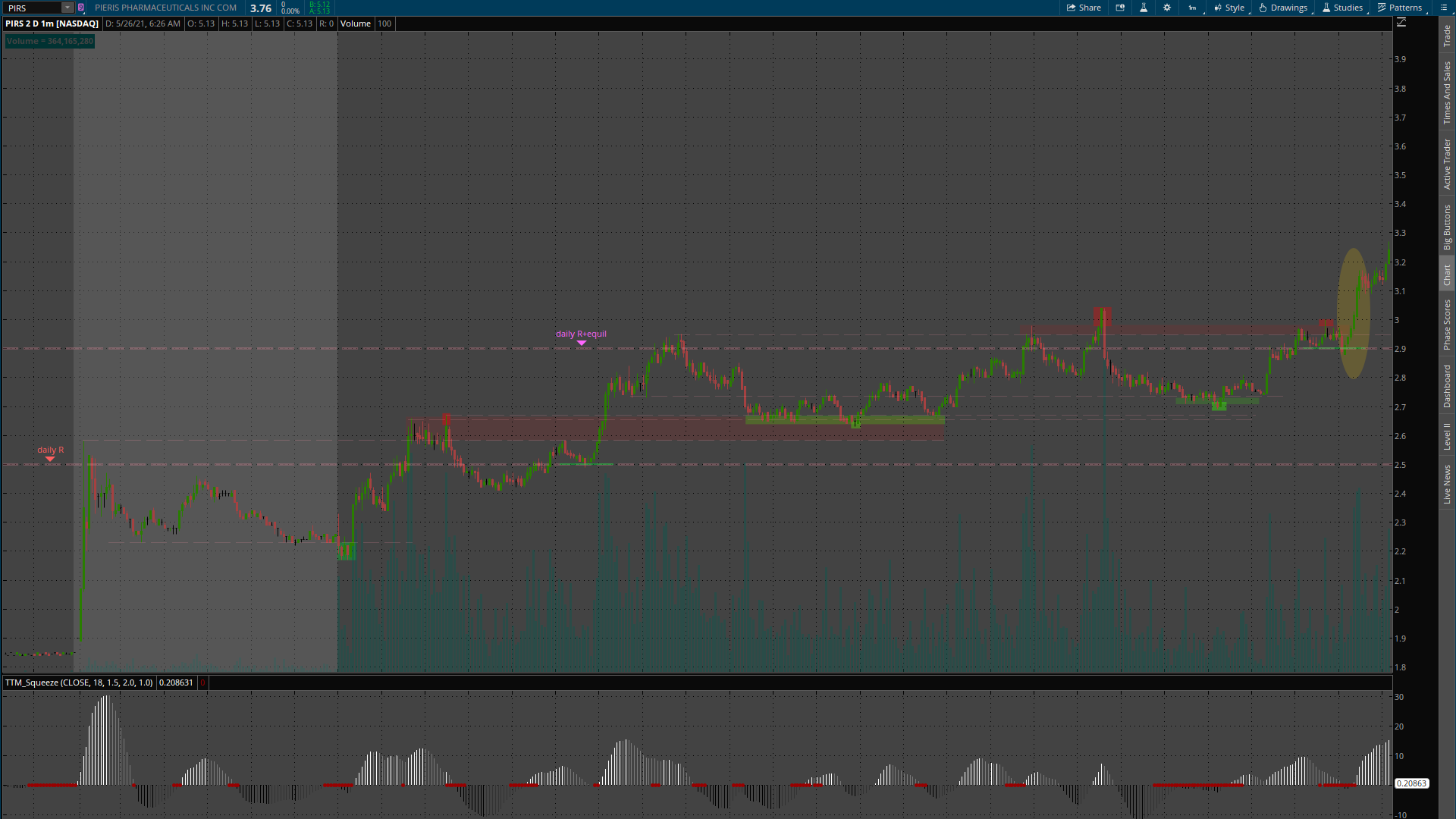Click the news alert envelope icon

tap(1120, 8)
